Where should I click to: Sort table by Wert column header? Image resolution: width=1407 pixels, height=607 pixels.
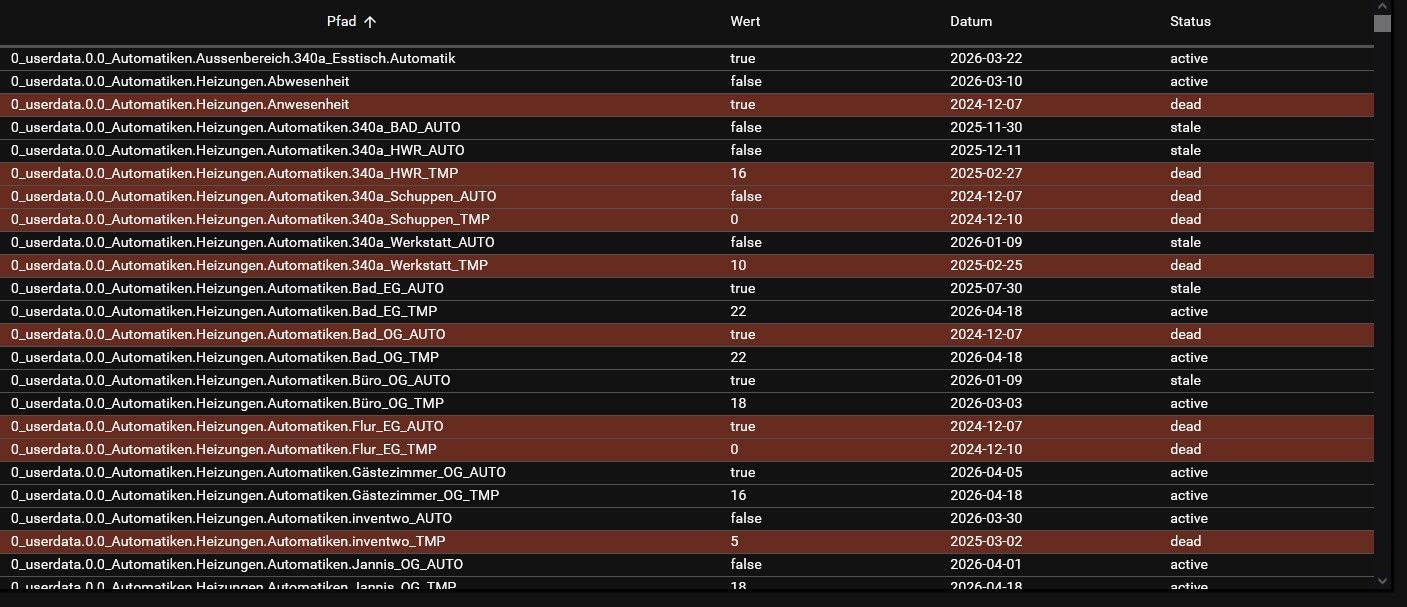pyautogui.click(x=745, y=22)
